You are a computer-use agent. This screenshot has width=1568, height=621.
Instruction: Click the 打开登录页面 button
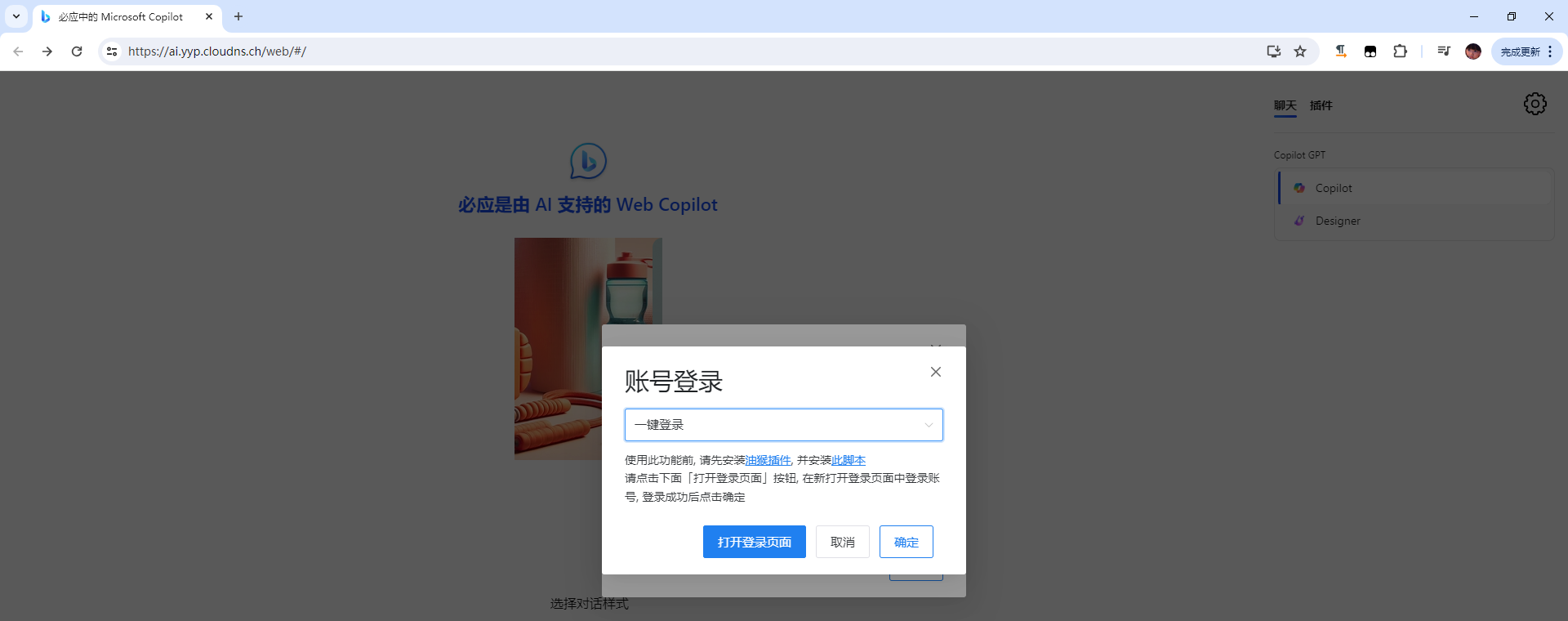coord(755,542)
